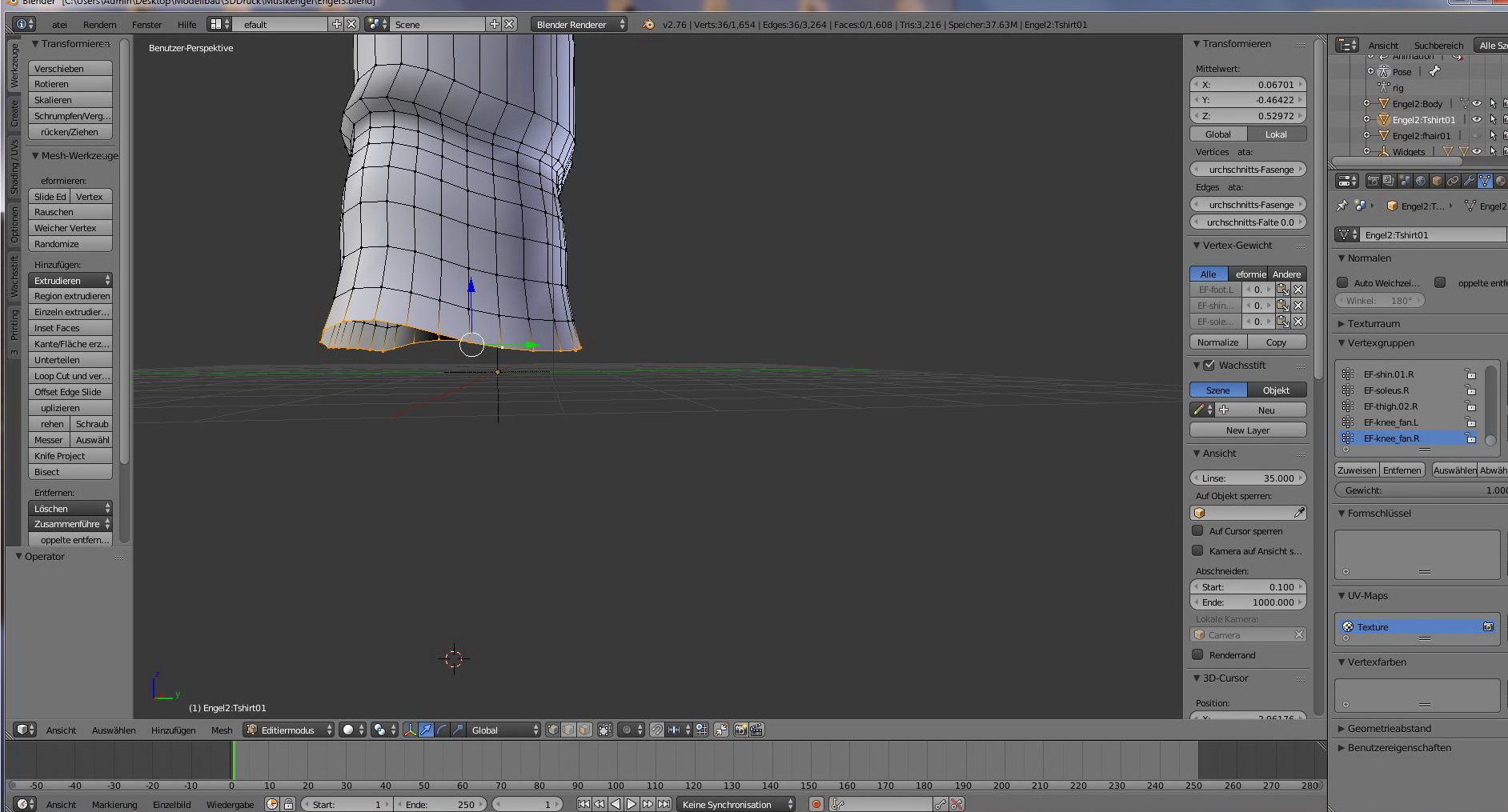Hide Engel2:Body using its eye icon
Image resolution: width=1508 pixels, height=812 pixels.
(1477, 103)
